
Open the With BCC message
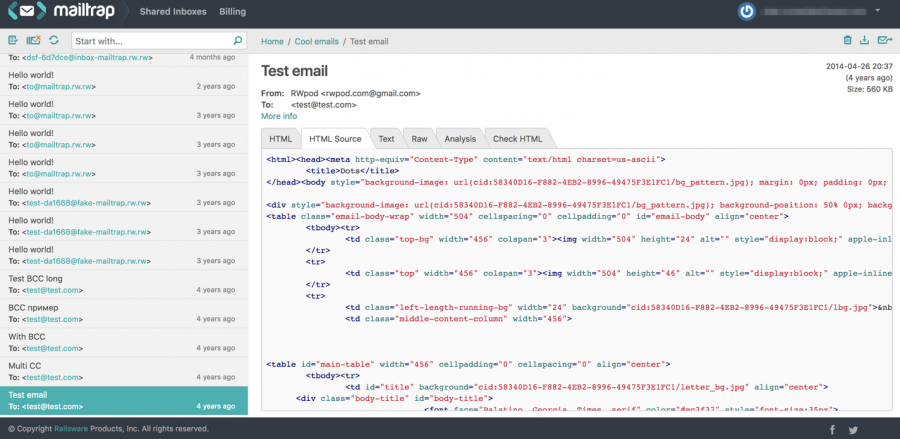124,343
